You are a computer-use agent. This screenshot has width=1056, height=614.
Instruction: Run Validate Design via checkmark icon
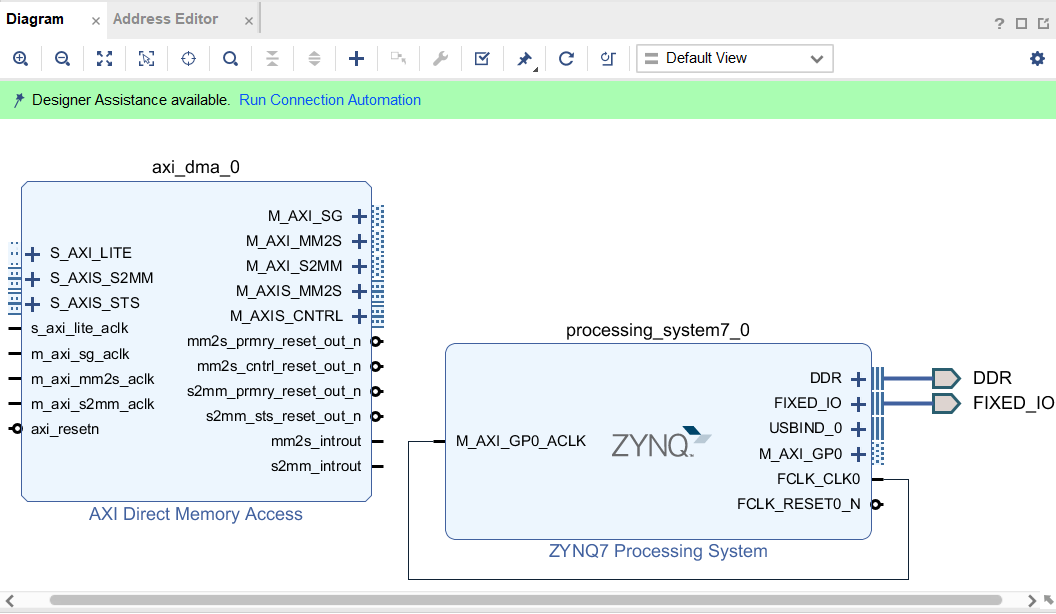[482, 58]
